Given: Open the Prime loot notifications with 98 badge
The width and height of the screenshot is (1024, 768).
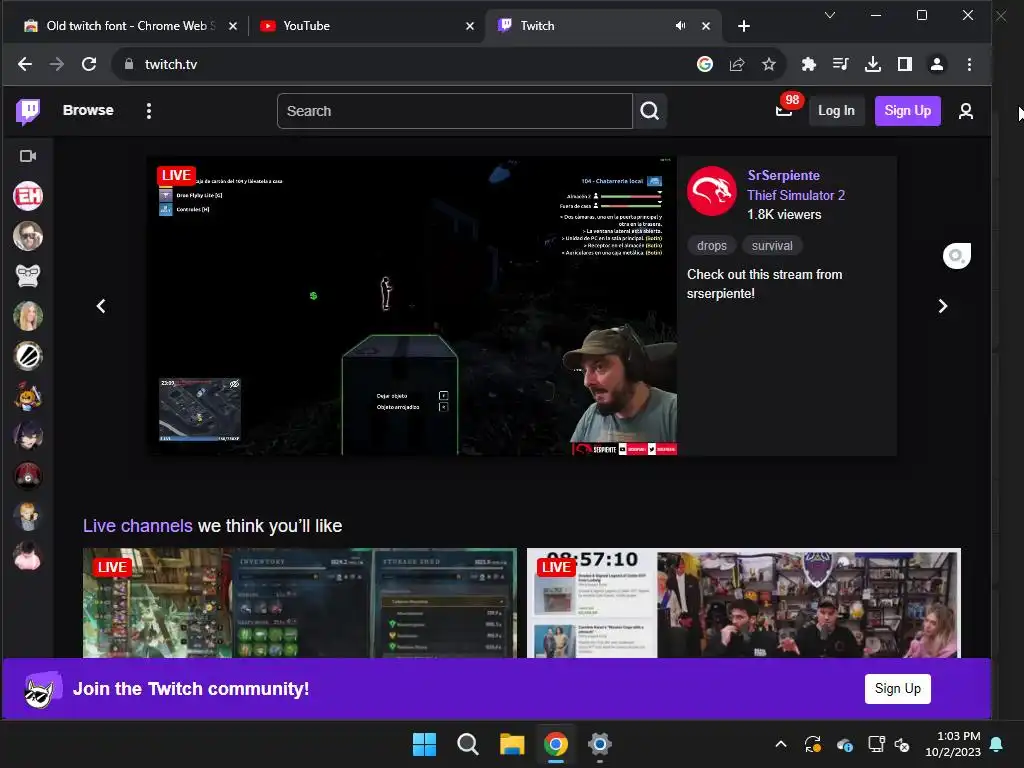Looking at the screenshot, I should pos(784,110).
